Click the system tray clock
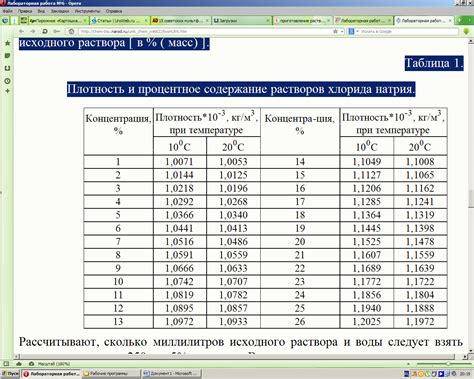 point(465,374)
